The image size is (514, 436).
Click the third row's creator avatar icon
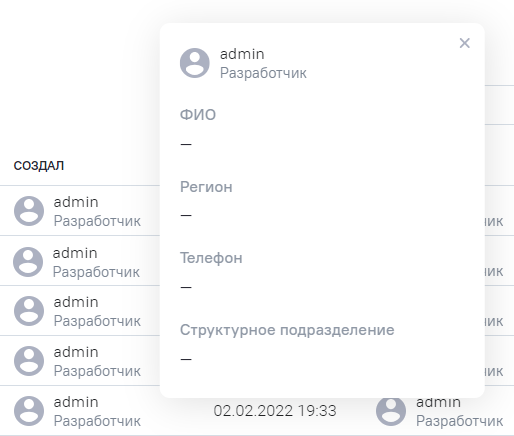point(29,311)
